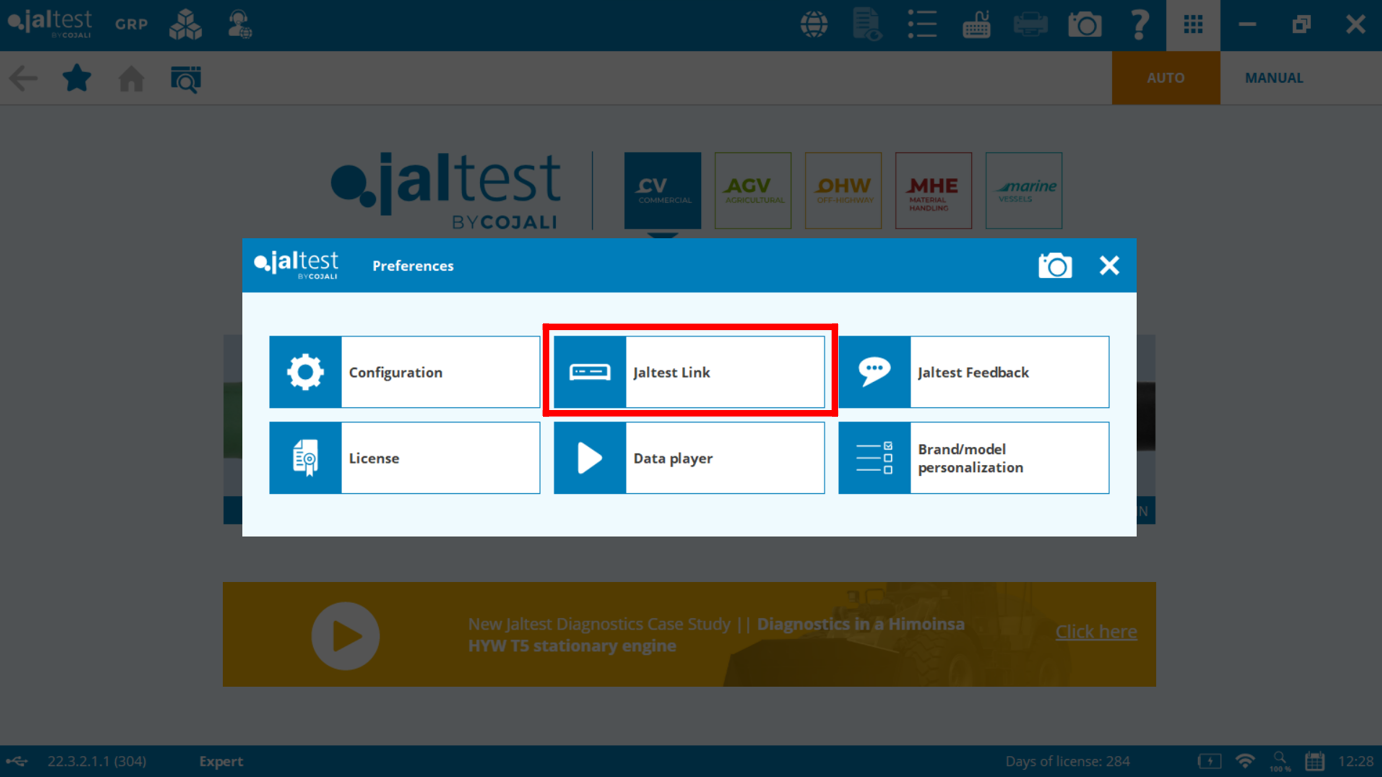Image resolution: width=1382 pixels, height=777 pixels.
Task: Click the USB connection status icon
Action: pyautogui.click(x=17, y=761)
